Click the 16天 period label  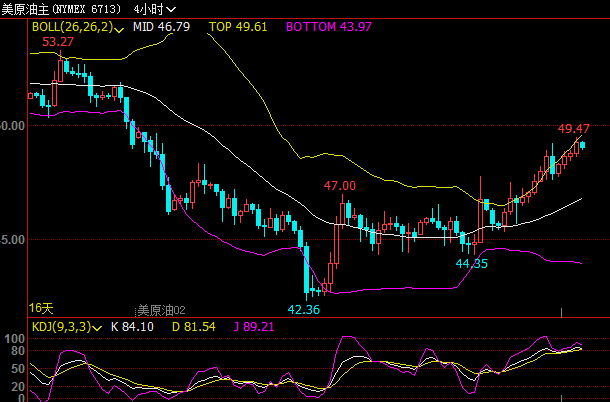pos(41,309)
